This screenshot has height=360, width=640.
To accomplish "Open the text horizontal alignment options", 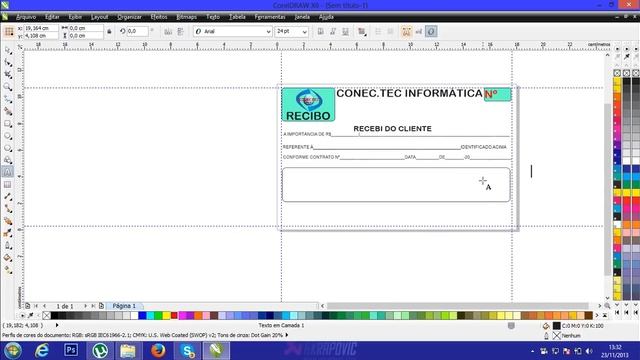I will (362, 31).
